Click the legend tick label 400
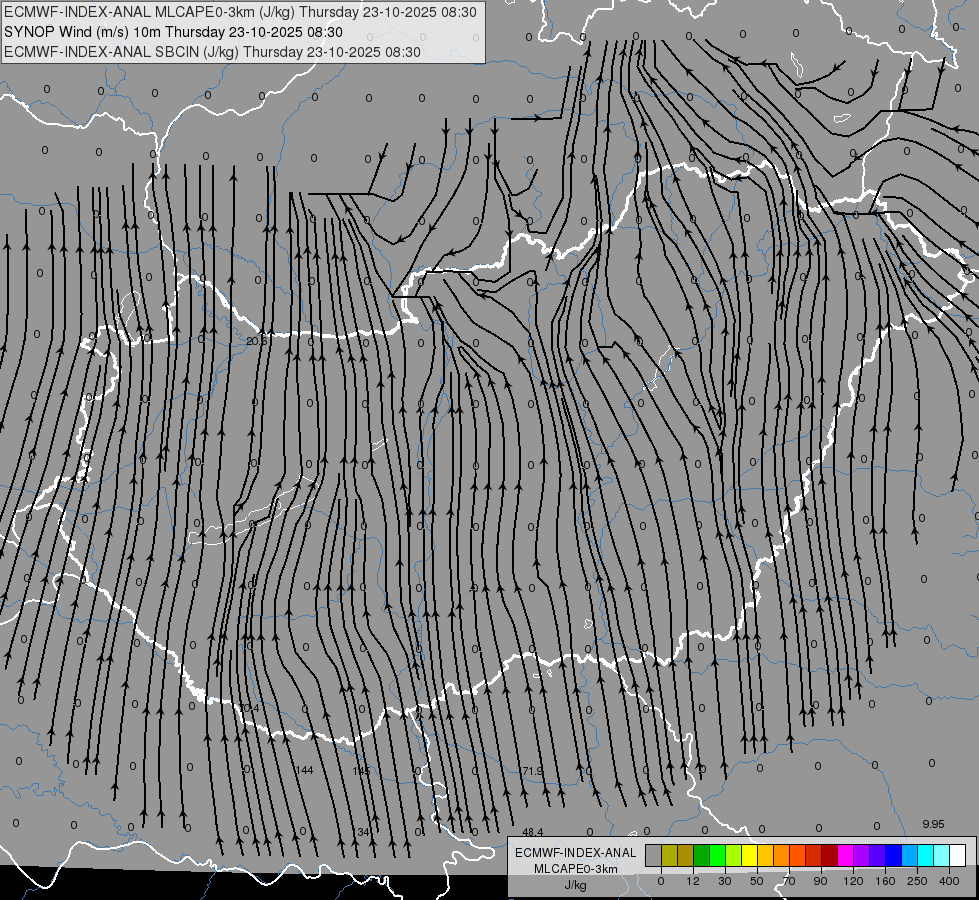Viewport: 979px width, 900px height. click(949, 881)
